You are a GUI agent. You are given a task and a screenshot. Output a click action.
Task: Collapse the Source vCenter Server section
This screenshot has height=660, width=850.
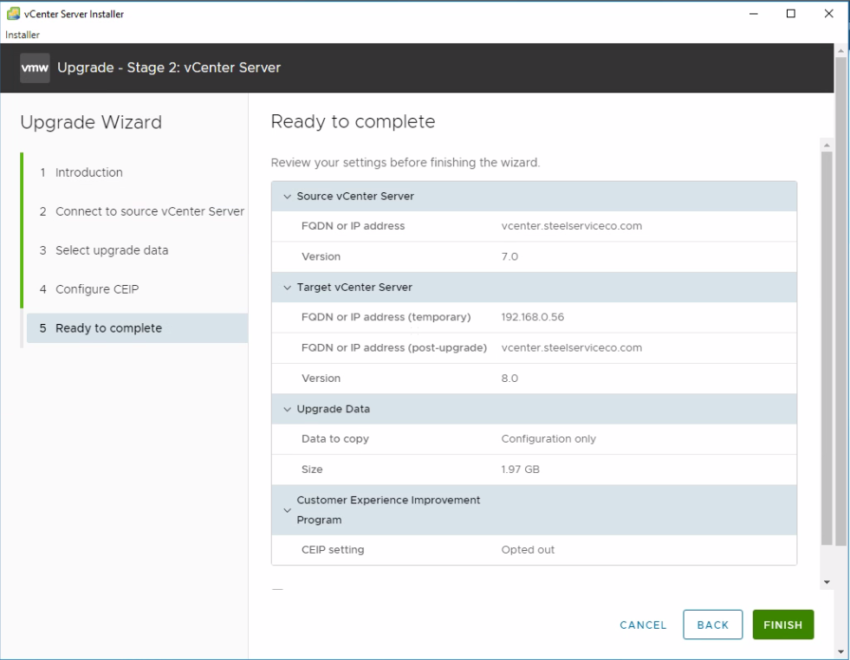[287, 196]
